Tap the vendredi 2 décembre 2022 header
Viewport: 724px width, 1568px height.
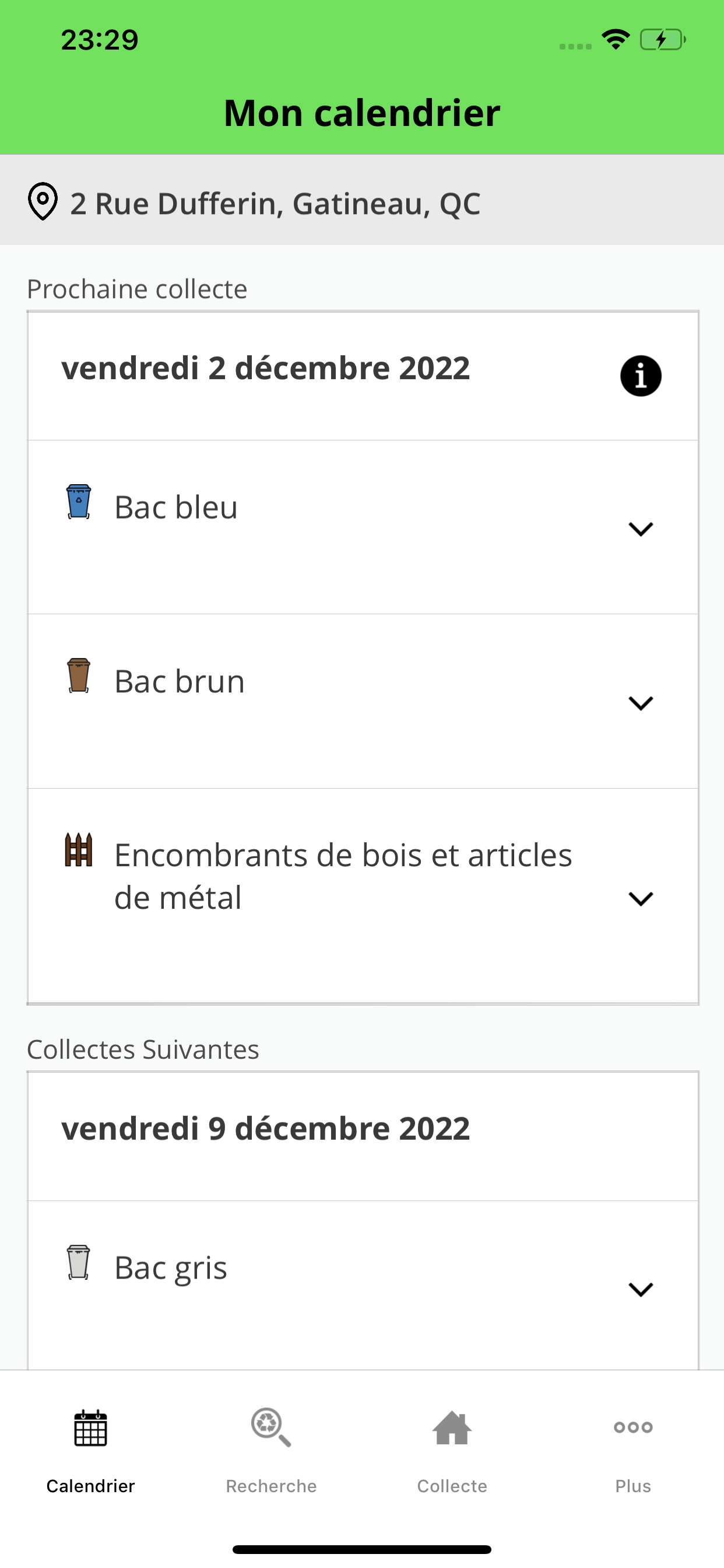click(x=265, y=367)
